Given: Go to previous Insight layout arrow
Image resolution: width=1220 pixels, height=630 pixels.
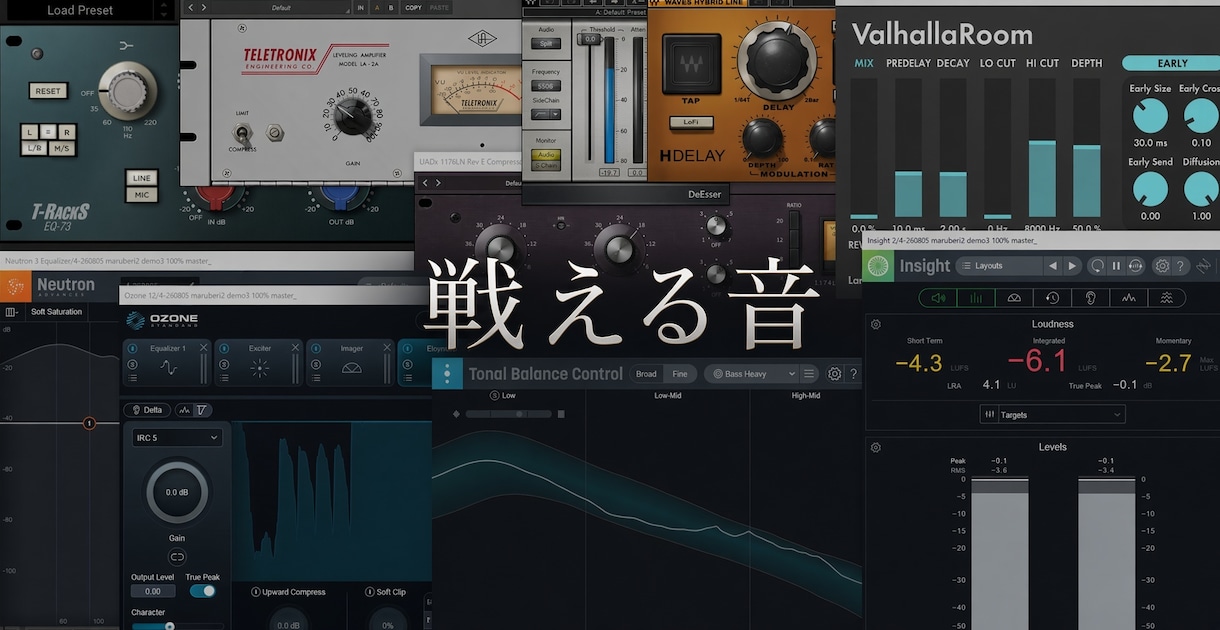Looking at the screenshot, I should tap(1053, 266).
